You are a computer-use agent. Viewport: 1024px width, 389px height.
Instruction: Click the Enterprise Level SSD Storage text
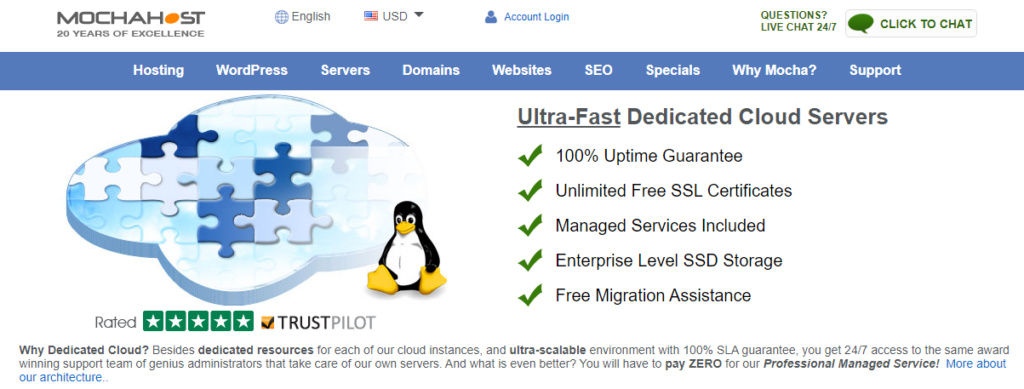click(669, 260)
